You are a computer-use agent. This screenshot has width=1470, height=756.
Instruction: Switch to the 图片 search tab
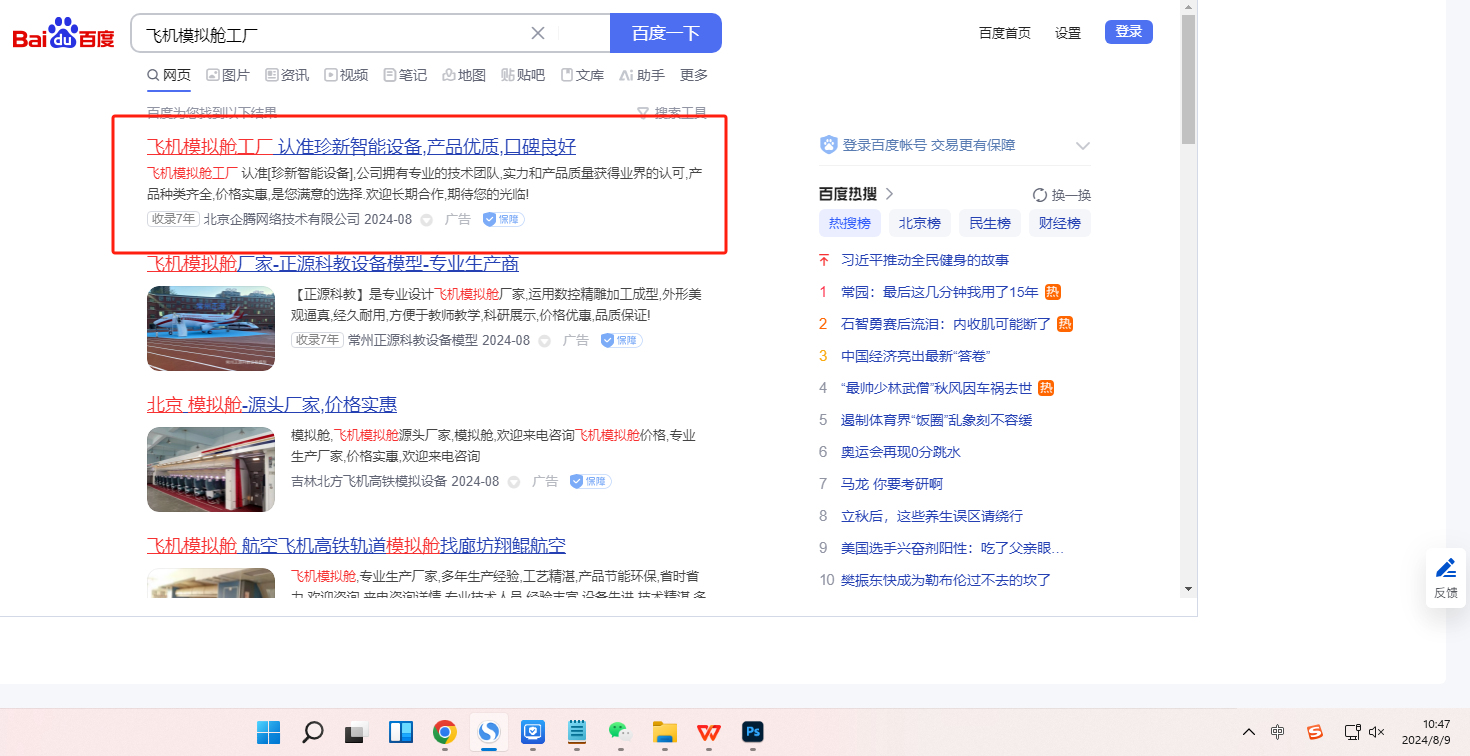tap(228, 75)
